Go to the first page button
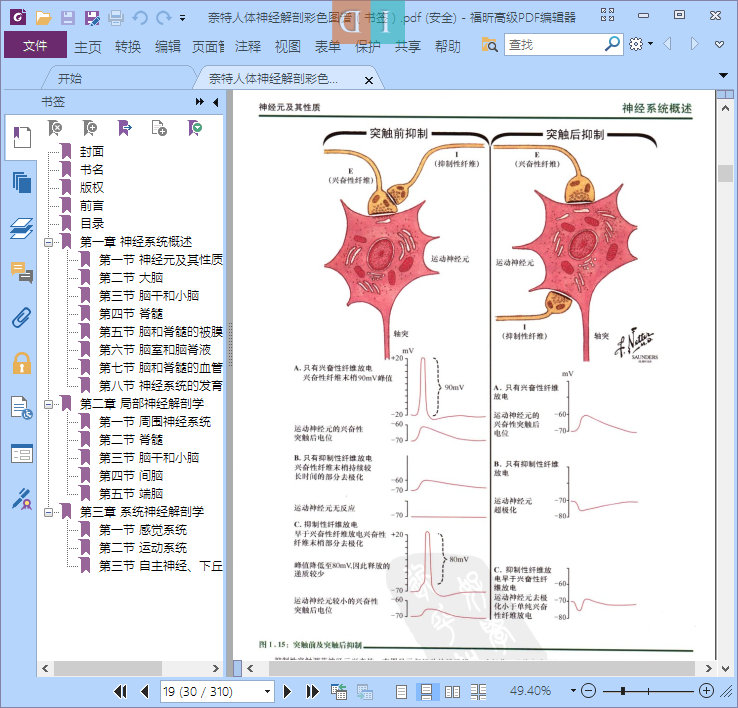Image resolution: width=738 pixels, height=708 pixels. (120, 691)
